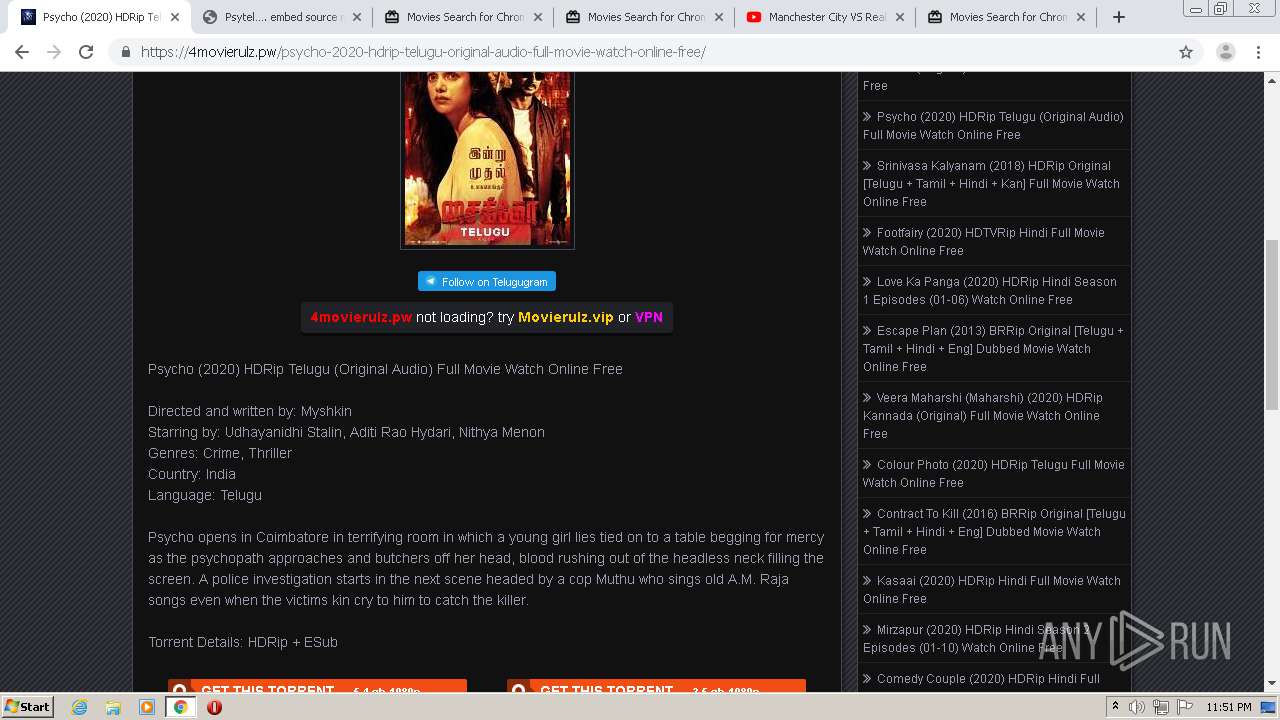Open Footfairy (2020) HDTVRip Hindi link
This screenshot has width=1280, height=720.
click(983, 241)
